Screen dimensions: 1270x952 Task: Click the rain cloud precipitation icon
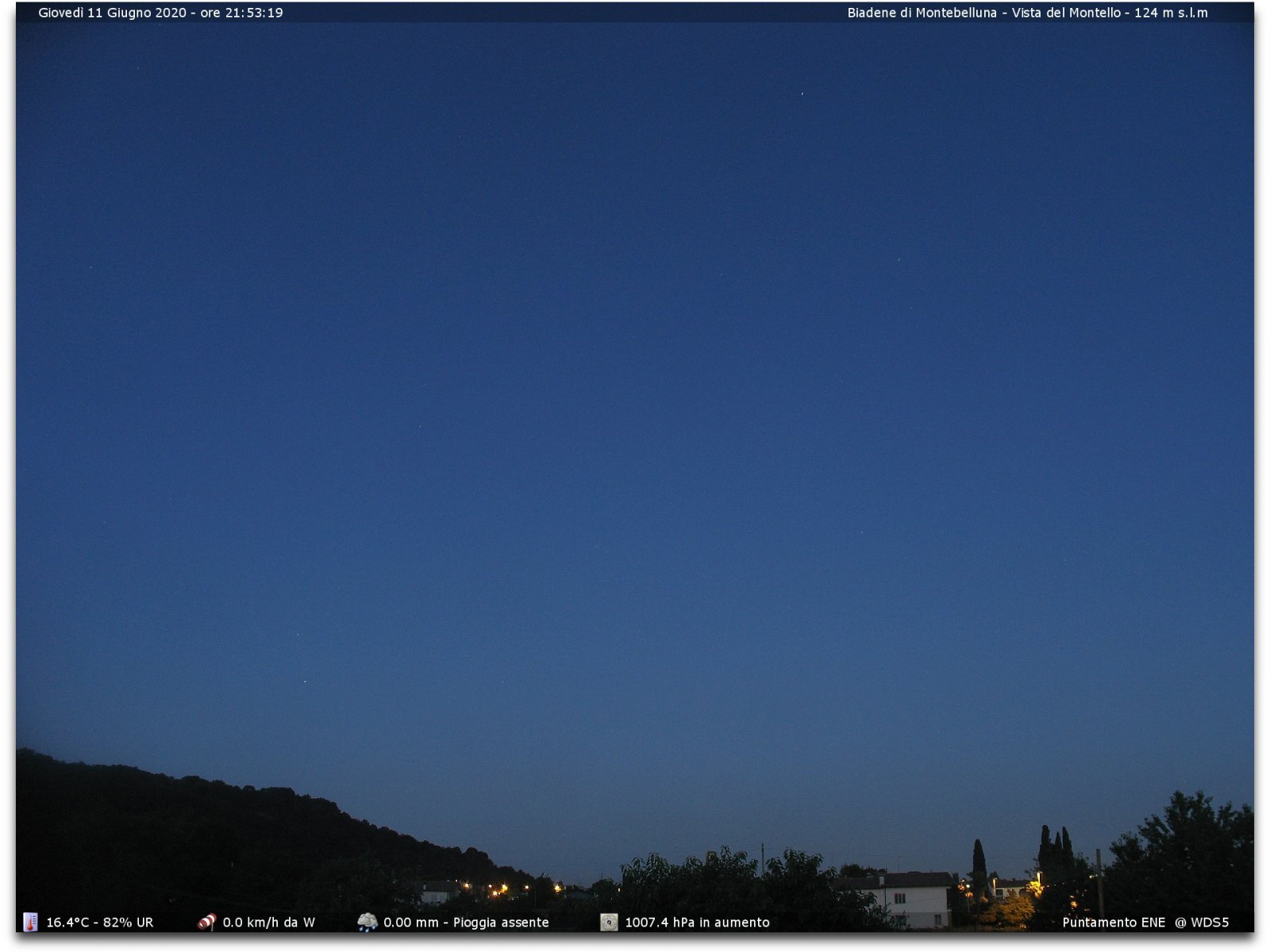(368, 922)
